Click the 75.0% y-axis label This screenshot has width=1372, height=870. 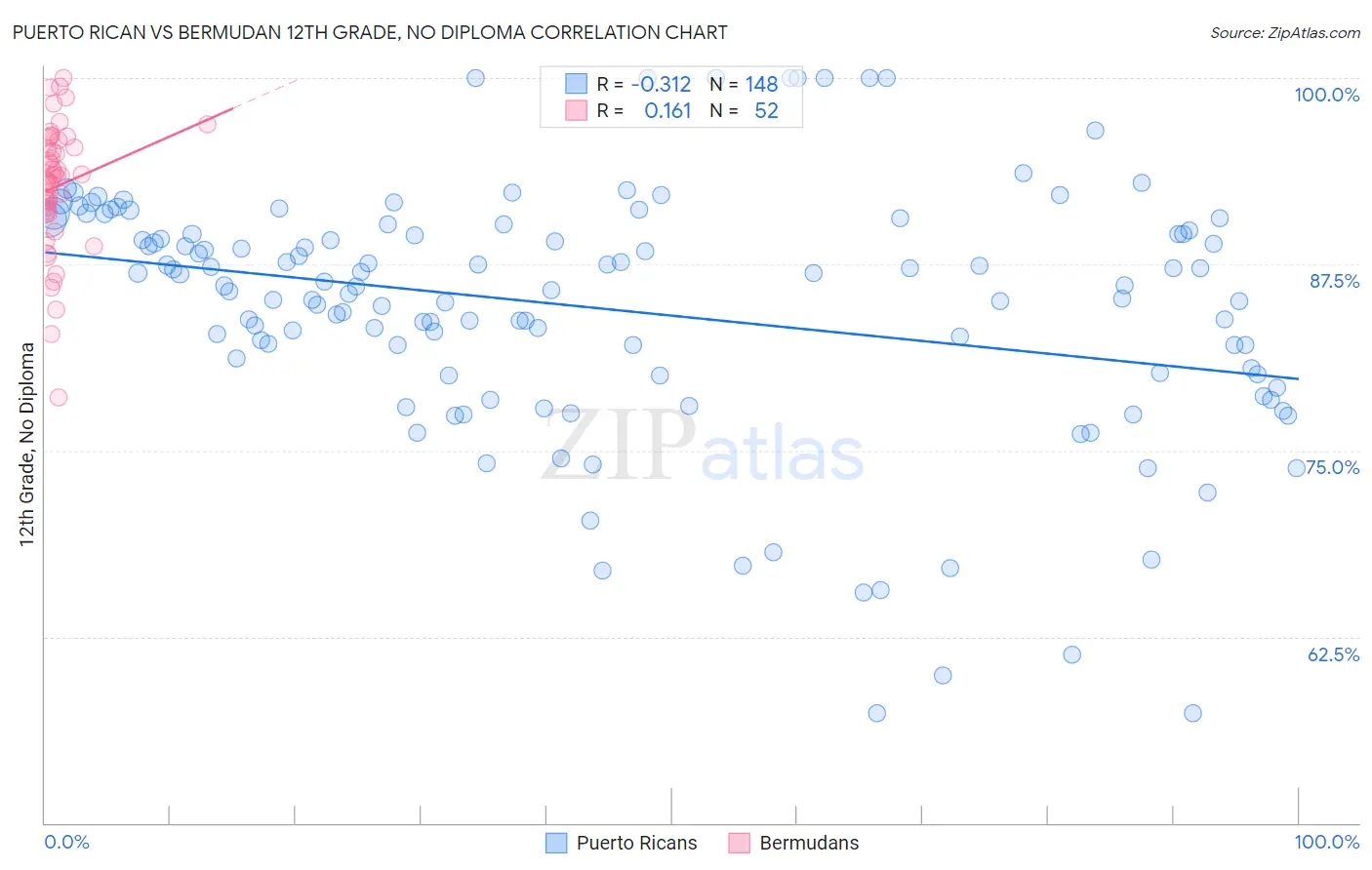[1333, 467]
